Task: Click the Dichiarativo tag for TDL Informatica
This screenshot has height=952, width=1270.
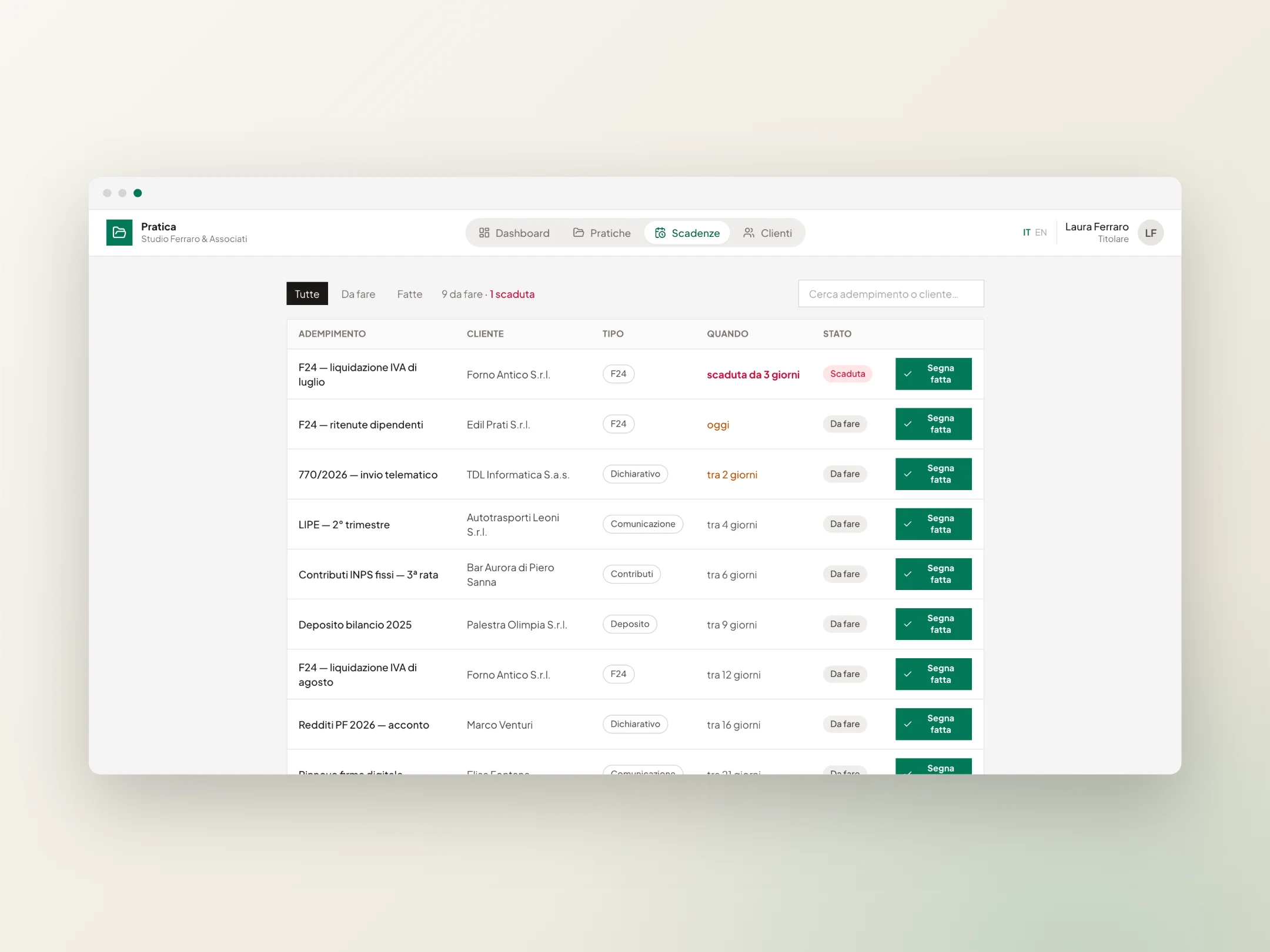Action: coord(635,474)
